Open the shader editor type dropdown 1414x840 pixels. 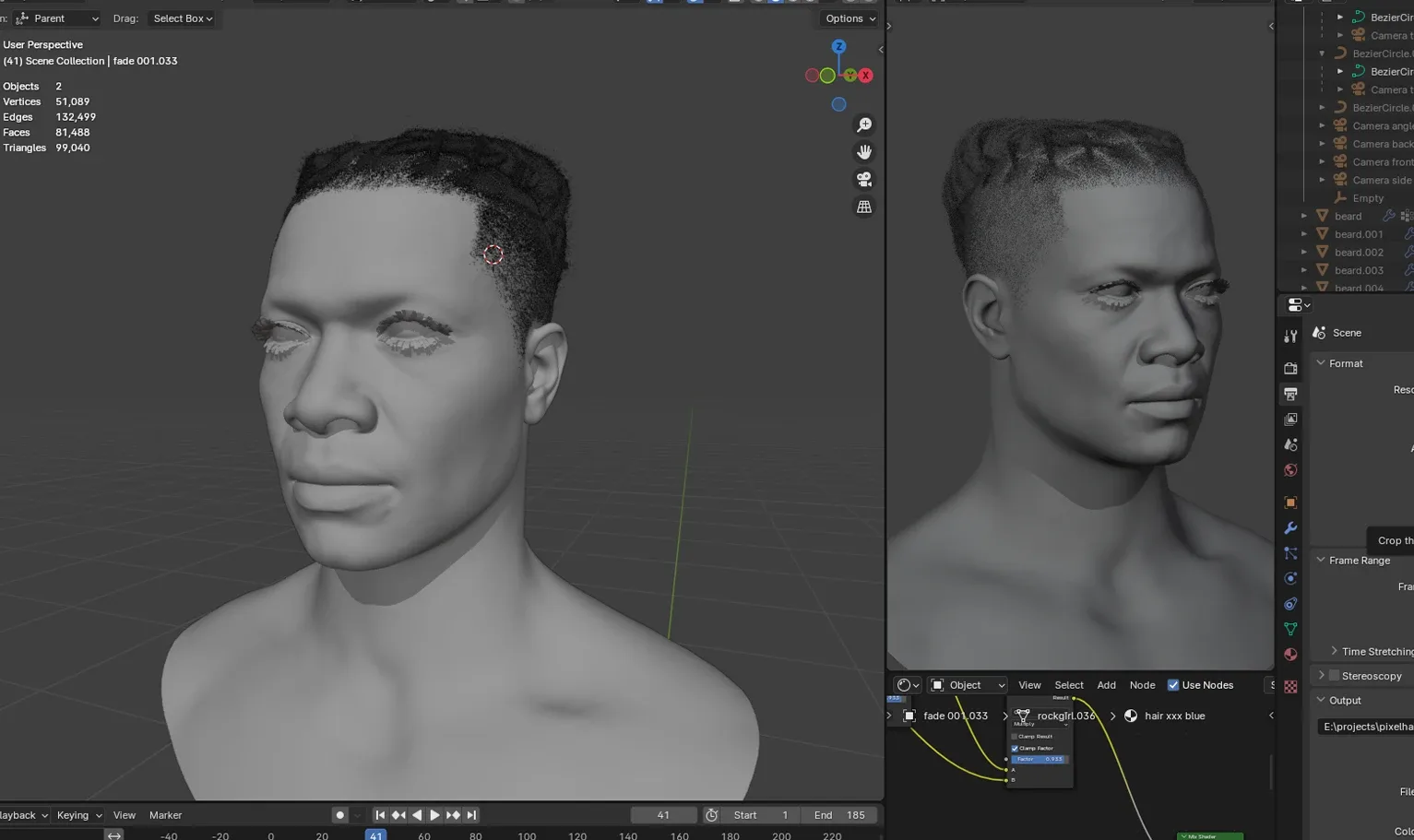click(x=908, y=685)
